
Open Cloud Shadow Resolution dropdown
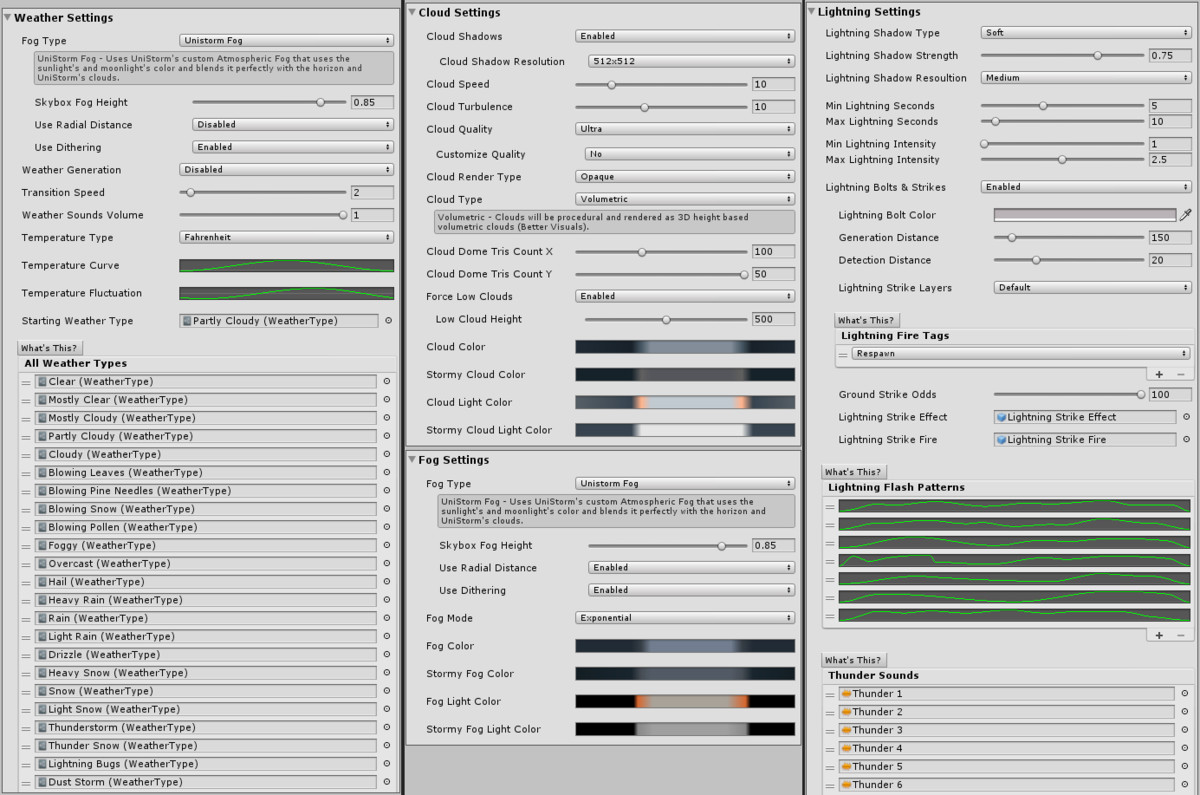691,61
